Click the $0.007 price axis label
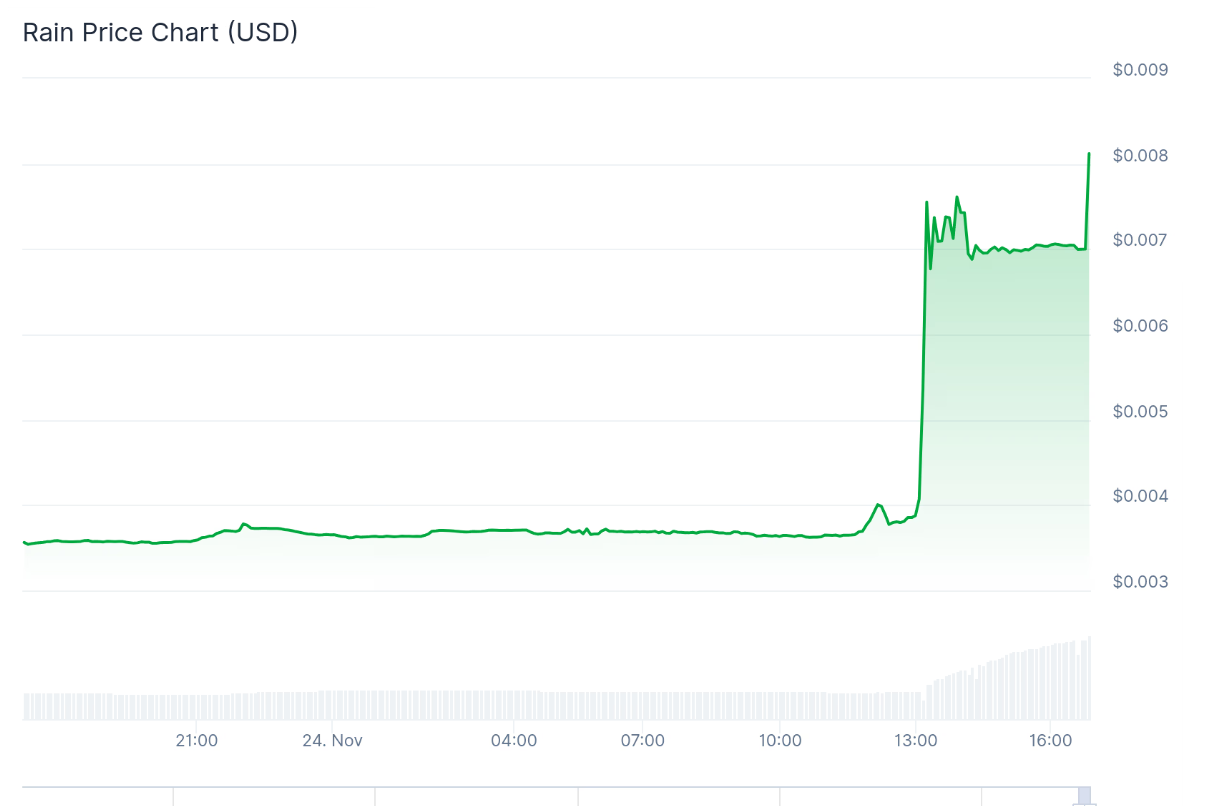1207x806 pixels. 1140,241
